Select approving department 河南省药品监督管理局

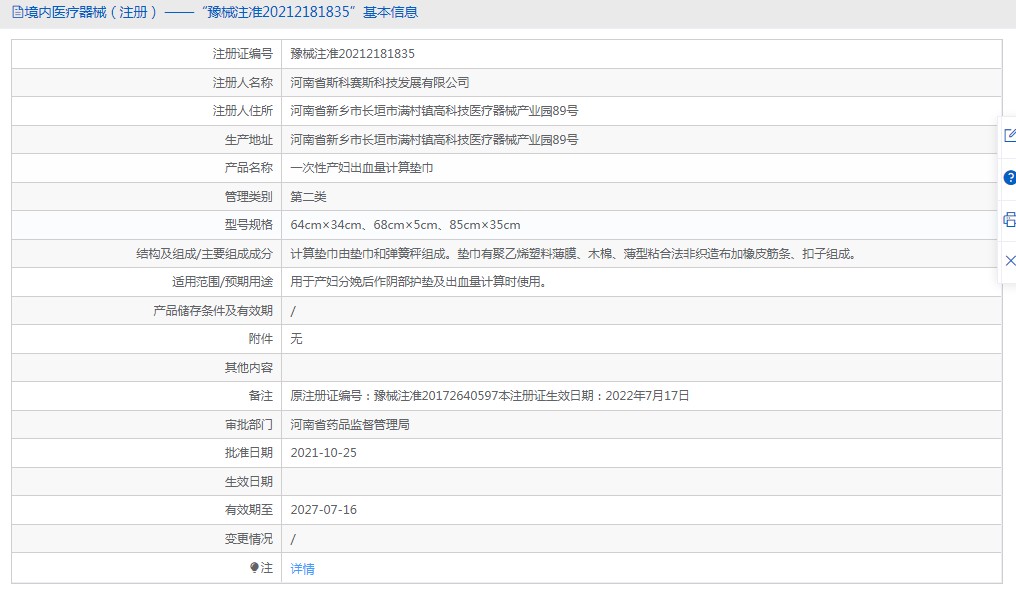(350, 424)
